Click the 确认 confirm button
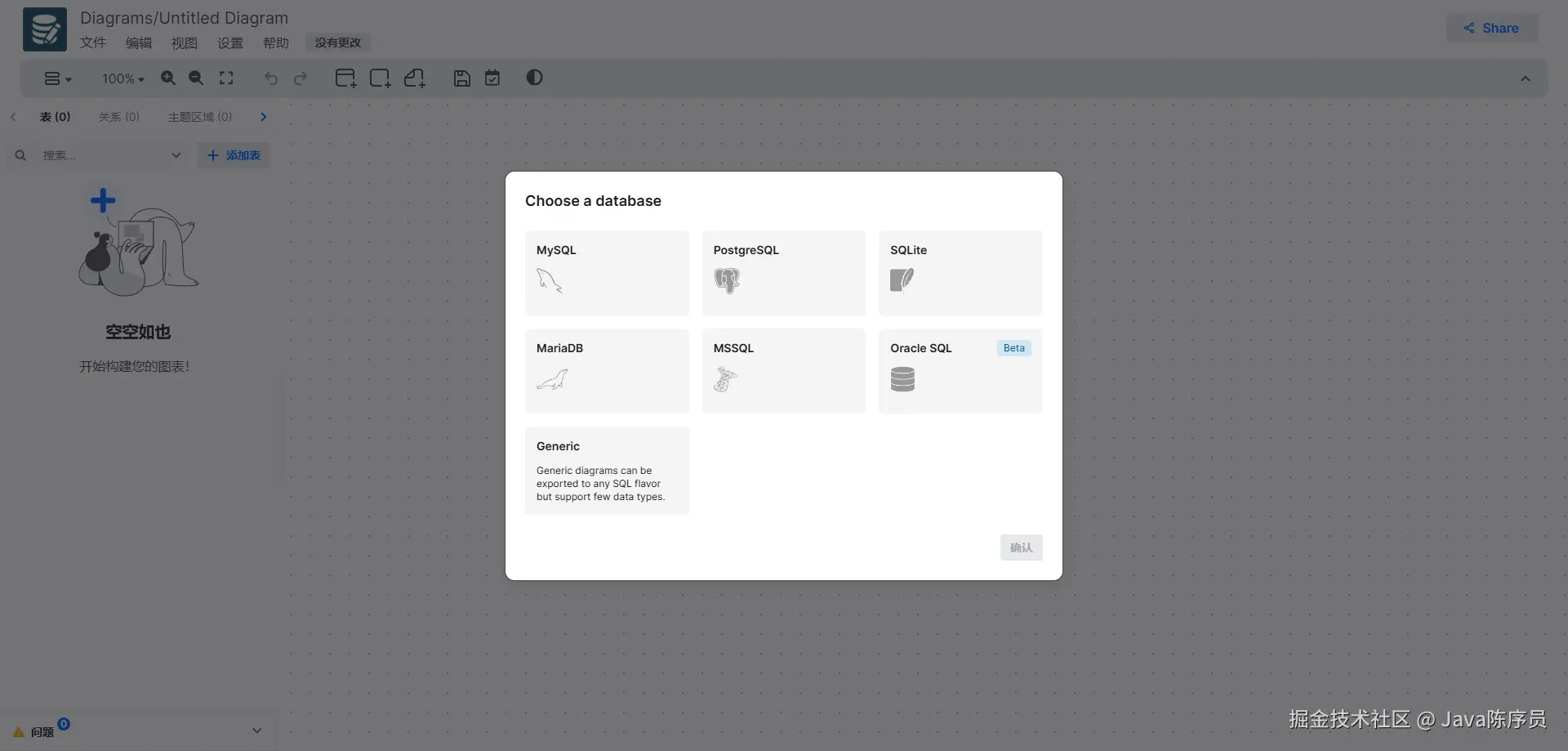 [x=1022, y=548]
